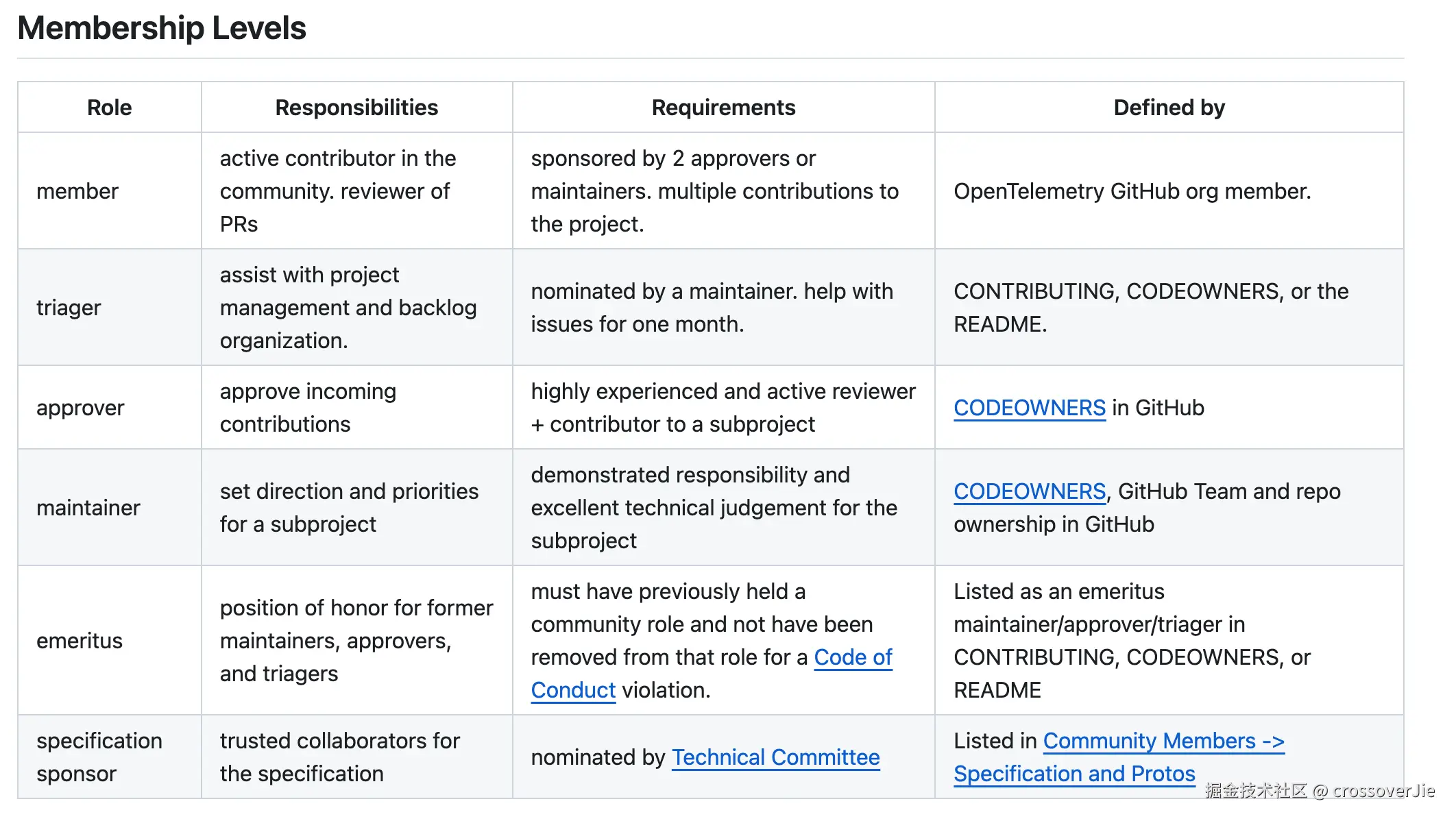Select the specification sponsor role cell

pos(99,757)
